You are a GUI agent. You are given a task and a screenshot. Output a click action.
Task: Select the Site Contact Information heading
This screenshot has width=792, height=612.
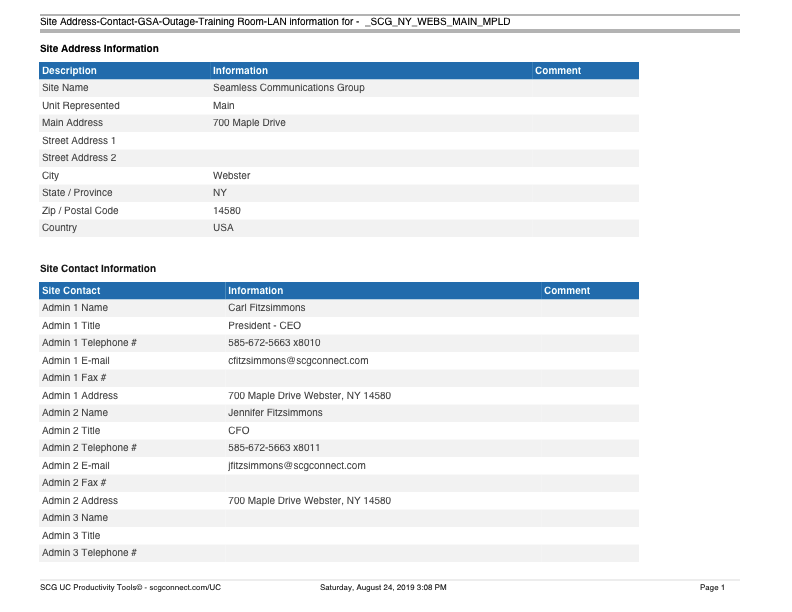pyautogui.click(x=98, y=268)
